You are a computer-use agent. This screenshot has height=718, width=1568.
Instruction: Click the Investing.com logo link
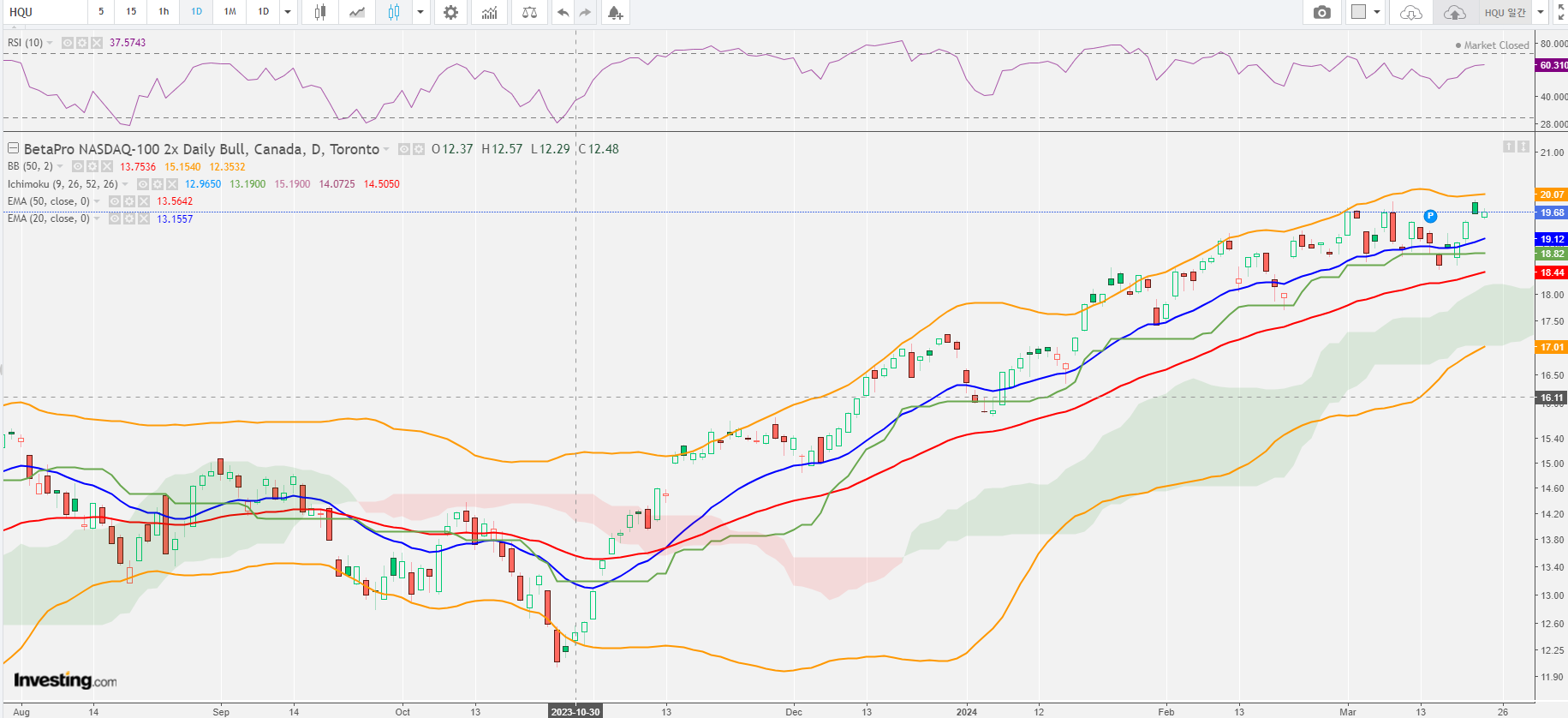point(65,680)
